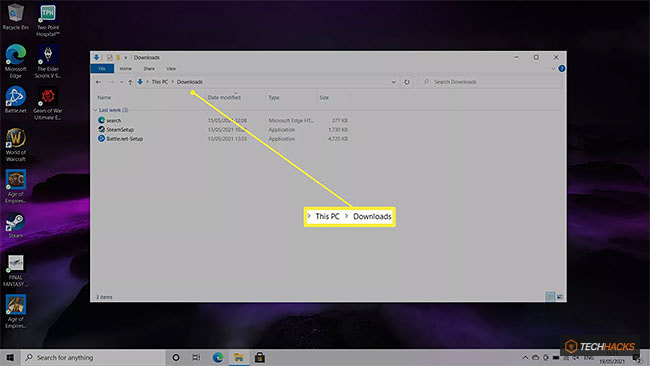Go back with the Explorer back arrow

click(x=98, y=82)
